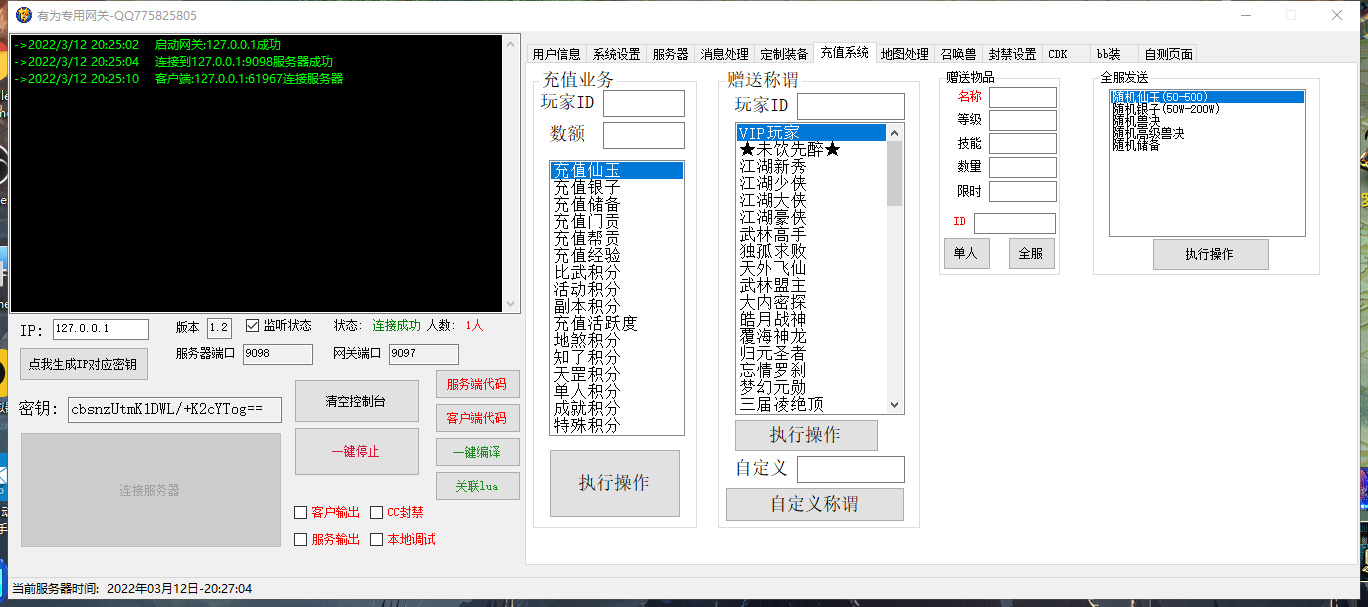Screen dimensions: 1368x607
Task: Click the 玩家ID field under 充值业务
Action: click(x=643, y=103)
